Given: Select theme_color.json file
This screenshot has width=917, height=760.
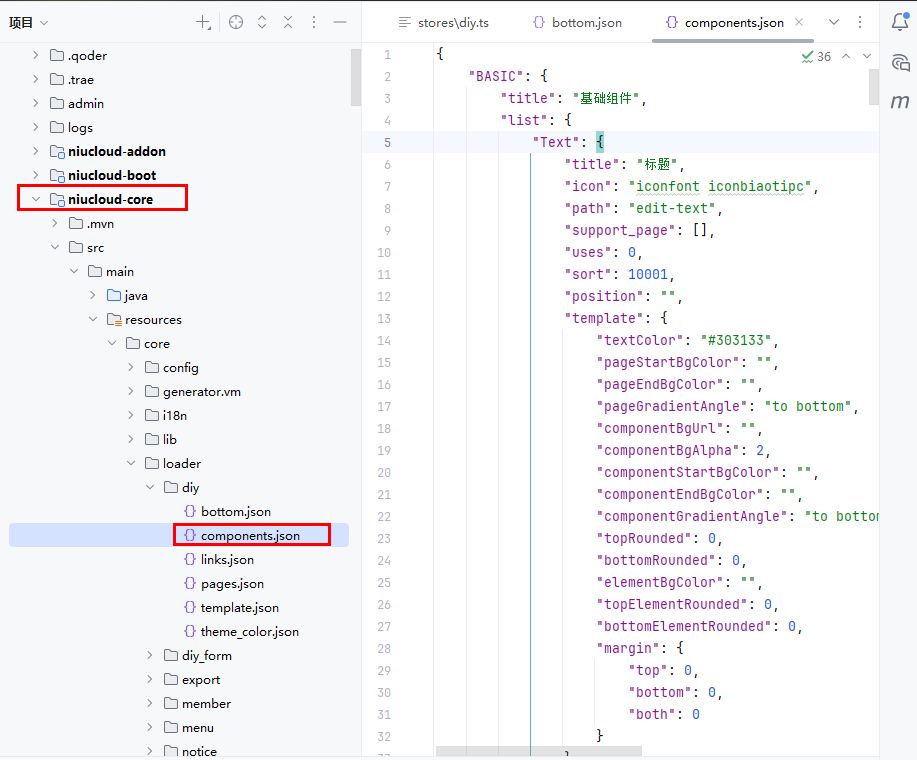Looking at the screenshot, I should coord(249,632).
